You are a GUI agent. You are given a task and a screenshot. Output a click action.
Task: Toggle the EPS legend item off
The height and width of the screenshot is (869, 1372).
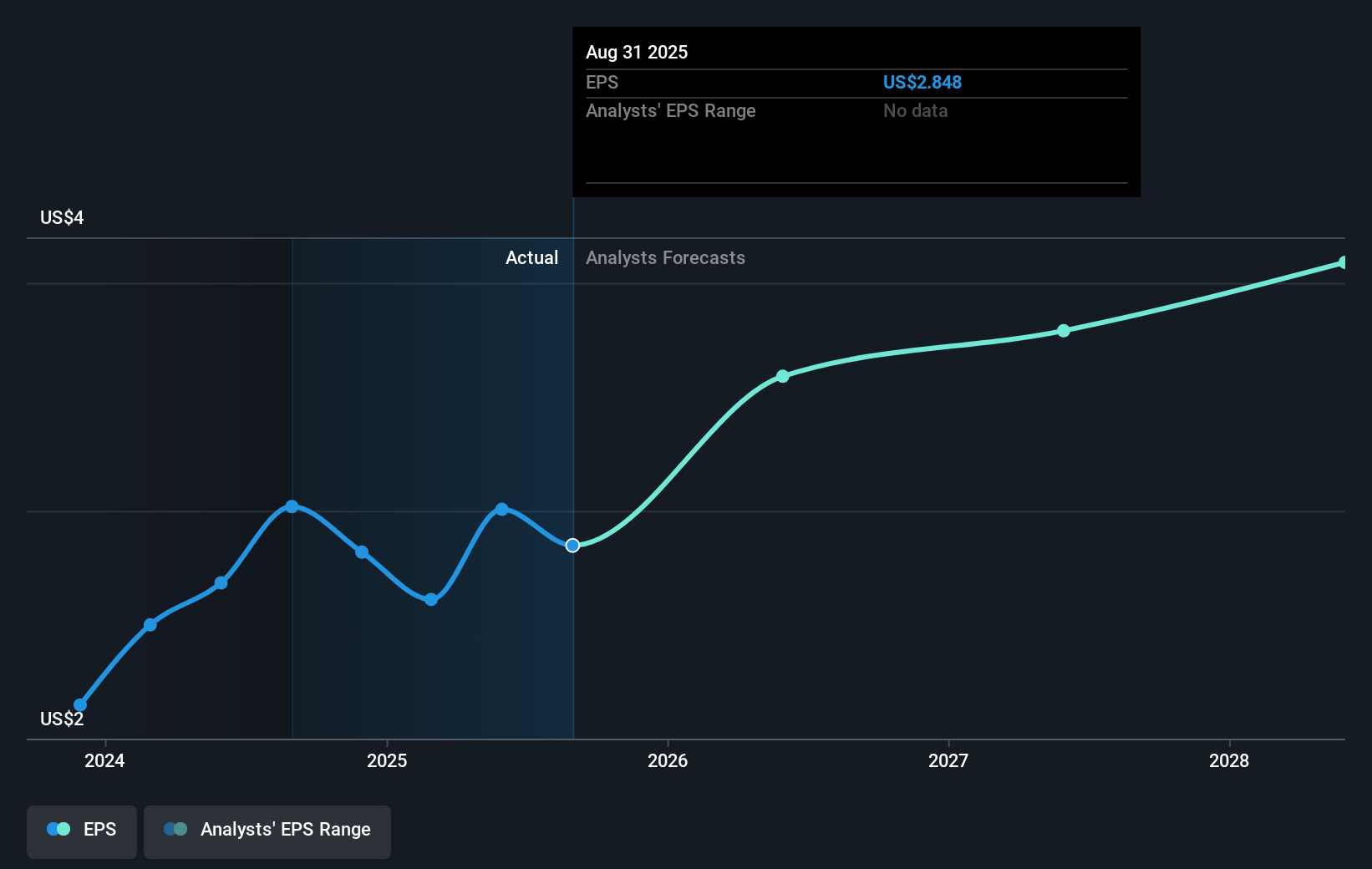81,831
